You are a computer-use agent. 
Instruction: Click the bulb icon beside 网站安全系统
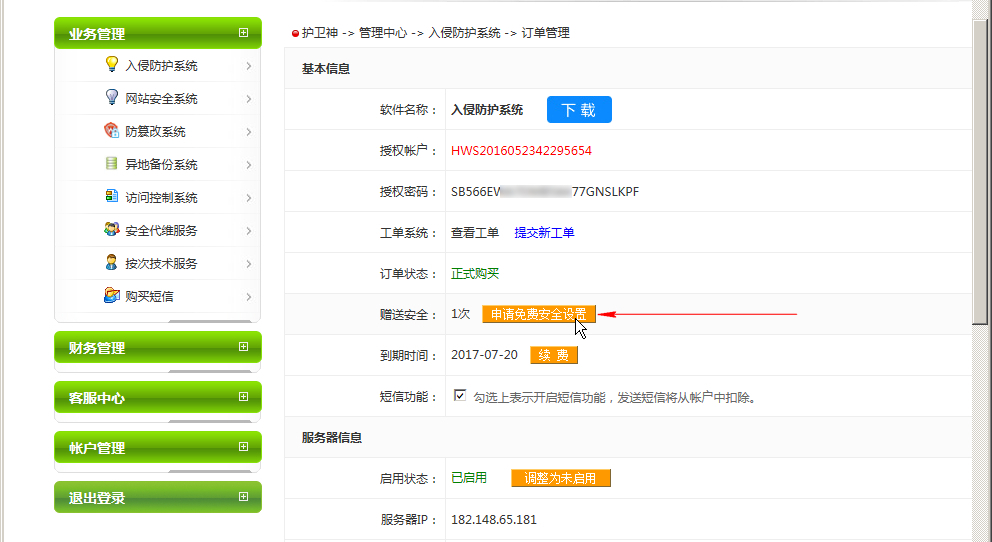click(x=112, y=98)
